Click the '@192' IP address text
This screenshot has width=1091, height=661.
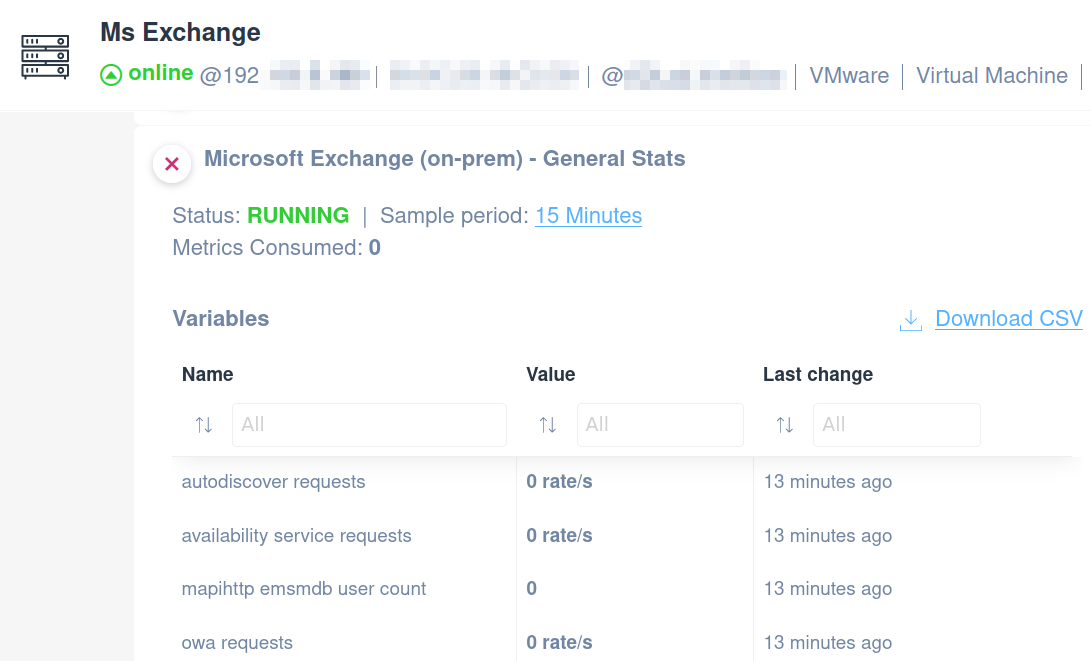[x=230, y=75]
